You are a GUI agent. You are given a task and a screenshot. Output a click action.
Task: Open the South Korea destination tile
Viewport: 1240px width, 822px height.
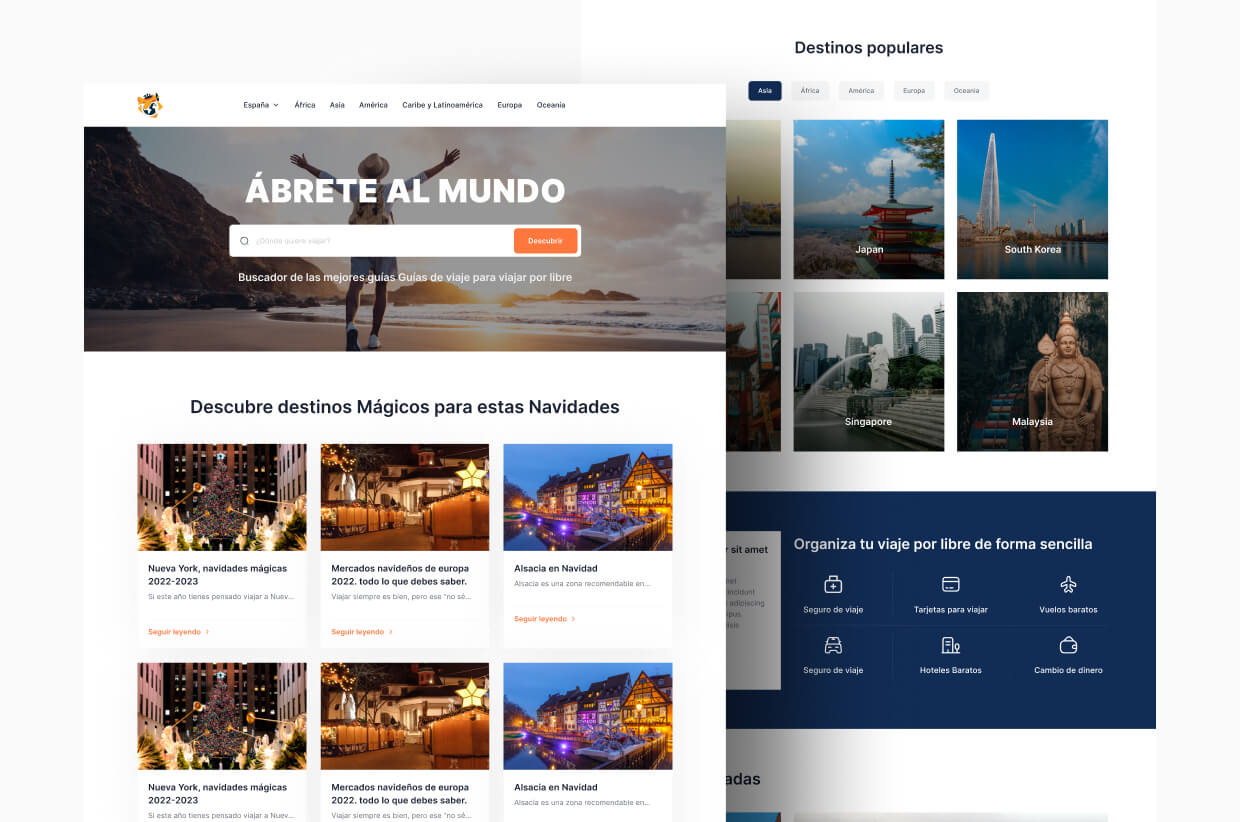click(1032, 200)
